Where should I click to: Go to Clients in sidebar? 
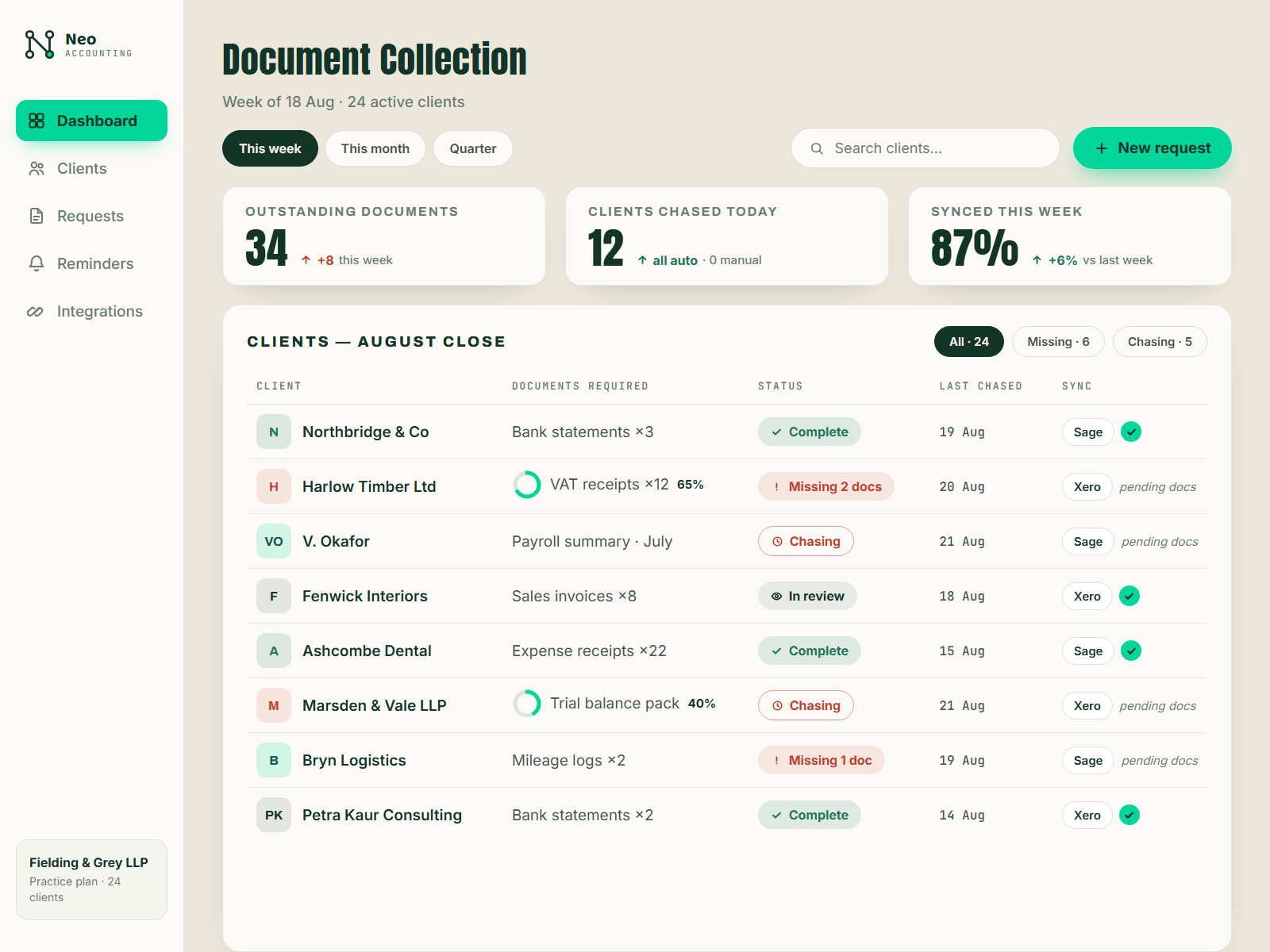pos(91,168)
